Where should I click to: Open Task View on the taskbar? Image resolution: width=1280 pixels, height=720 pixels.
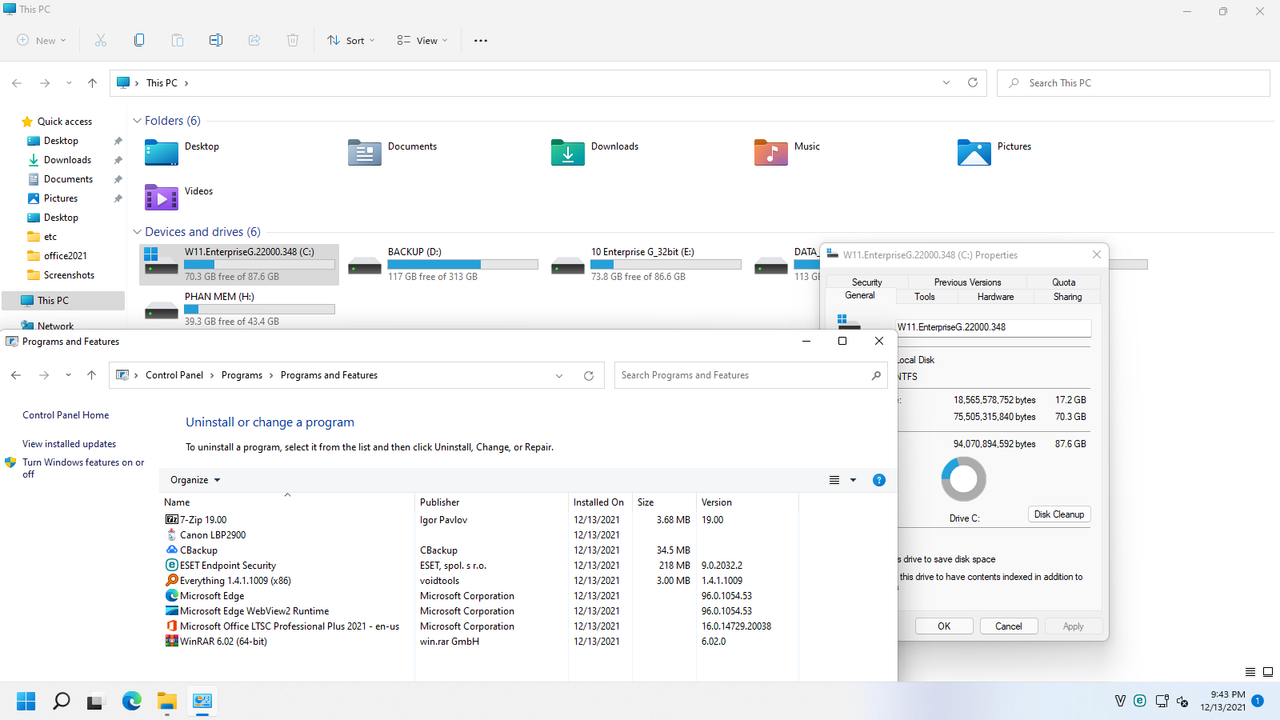96,701
